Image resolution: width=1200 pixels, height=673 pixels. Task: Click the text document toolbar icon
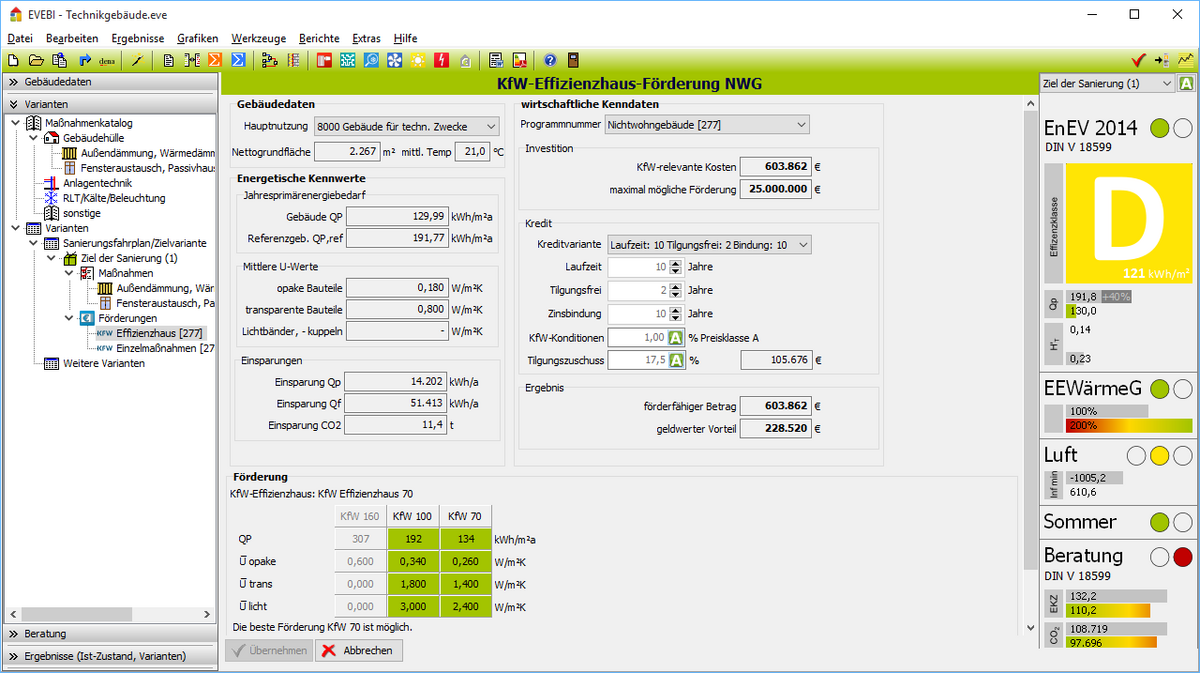pos(169,60)
